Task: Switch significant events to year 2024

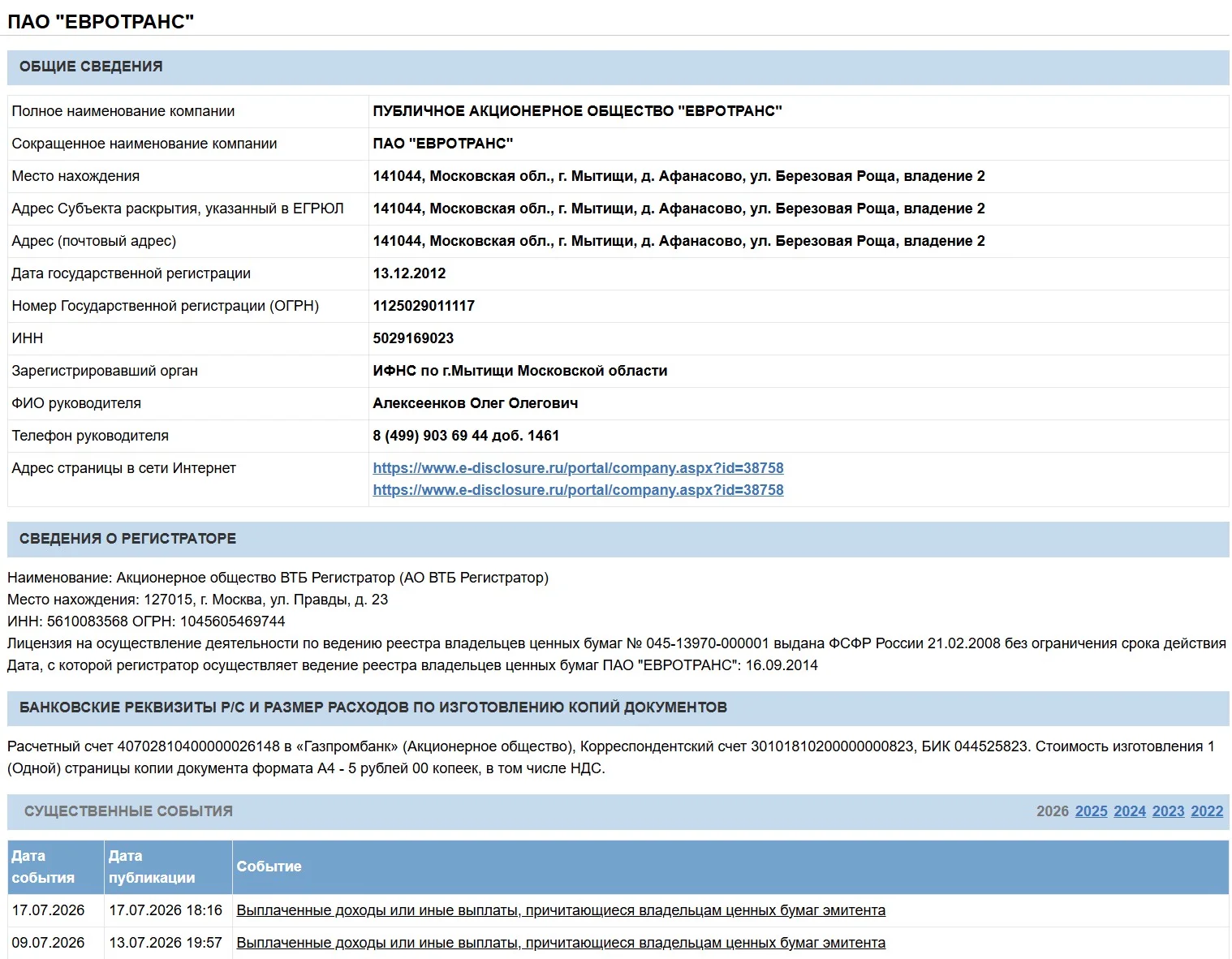Action: tap(1130, 811)
